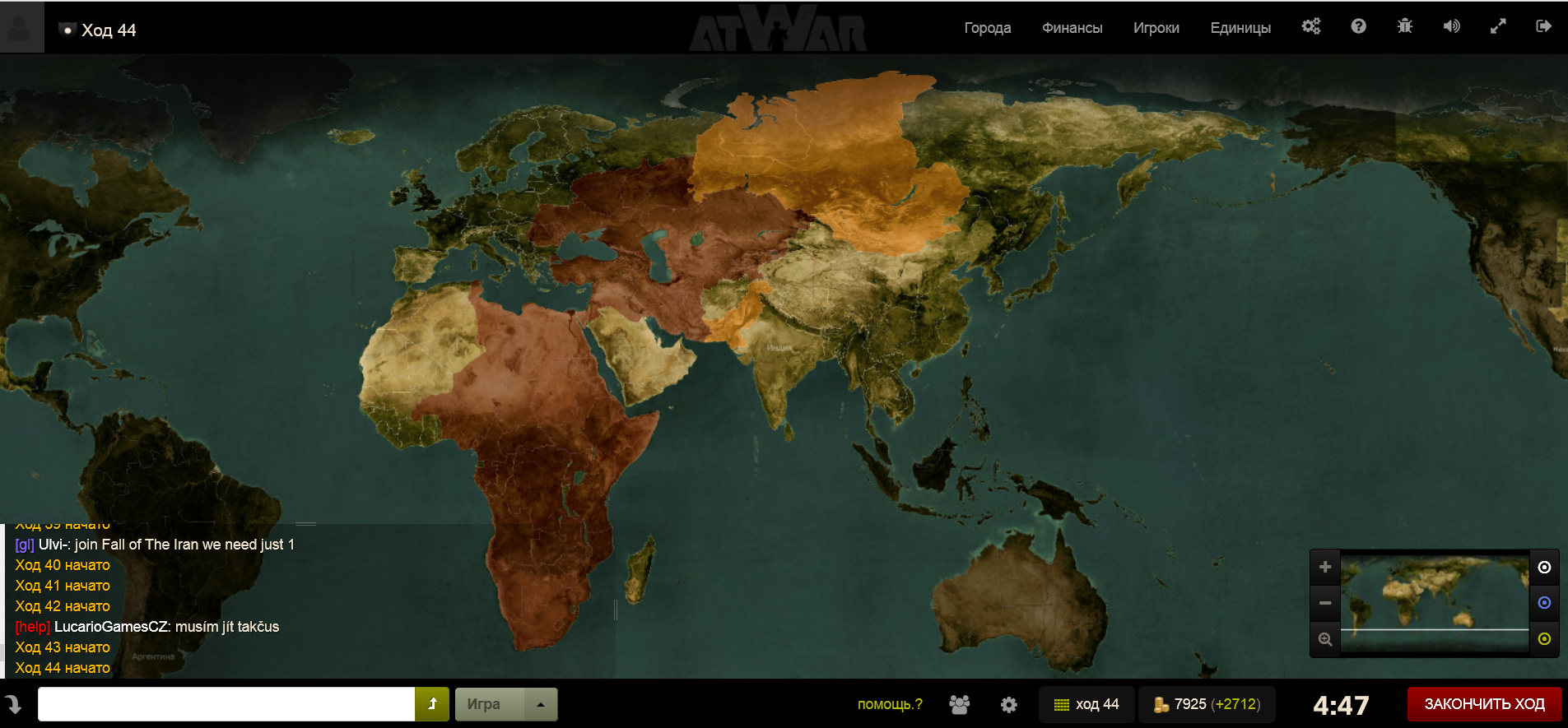The width and height of the screenshot is (1568, 728).
Task: Mute the game sound with speaker icon
Action: [1451, 26]
